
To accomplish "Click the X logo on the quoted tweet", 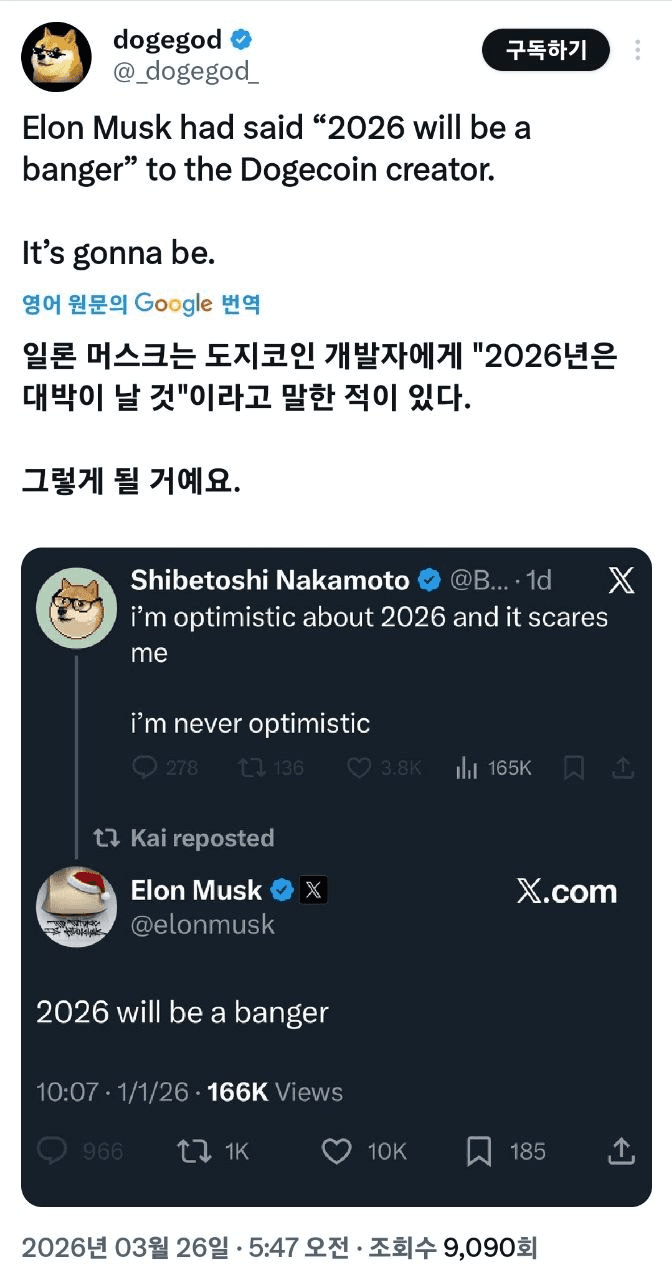I will coord(621,578).
